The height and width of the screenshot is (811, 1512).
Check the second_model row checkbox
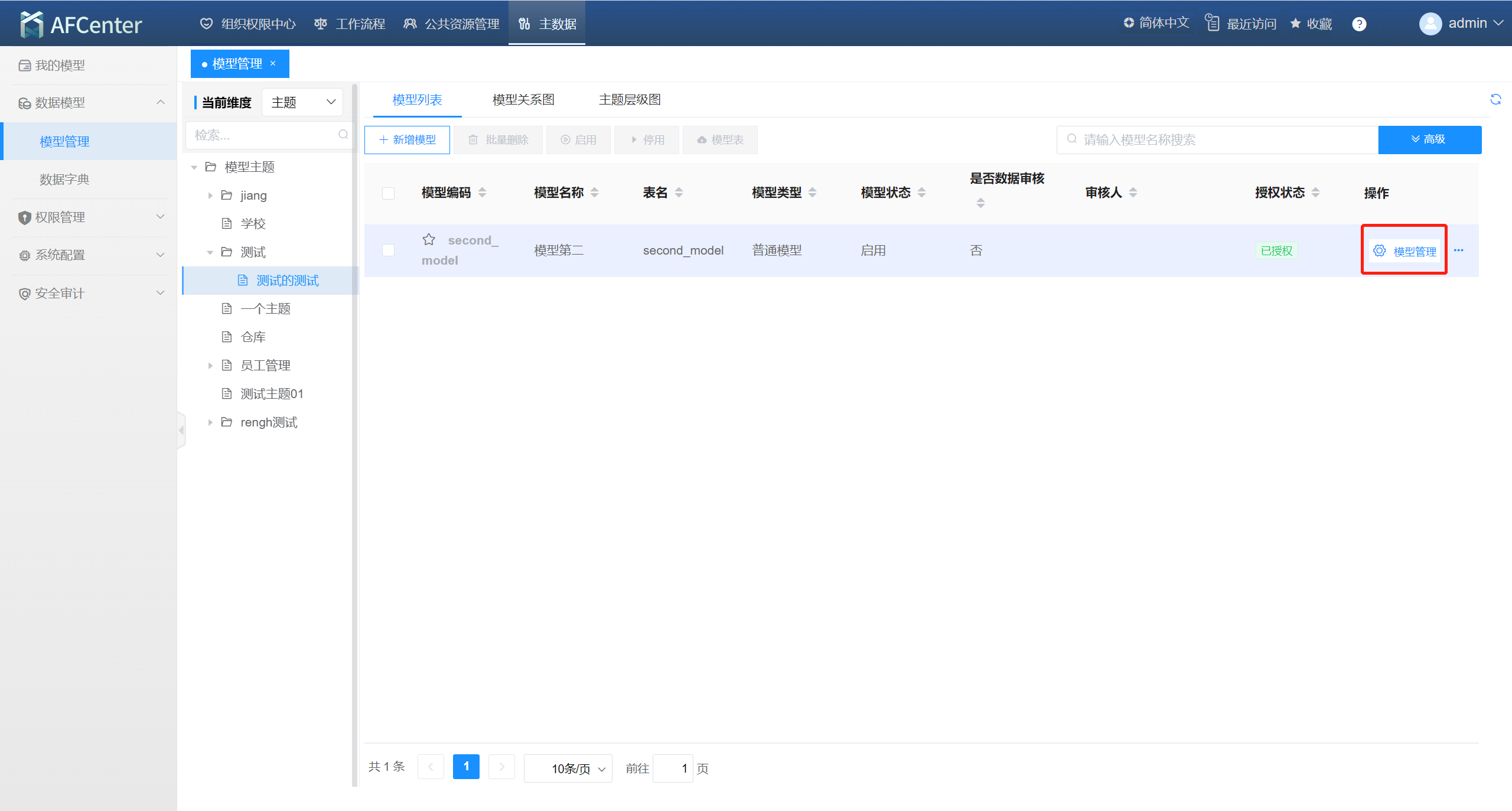388,250
